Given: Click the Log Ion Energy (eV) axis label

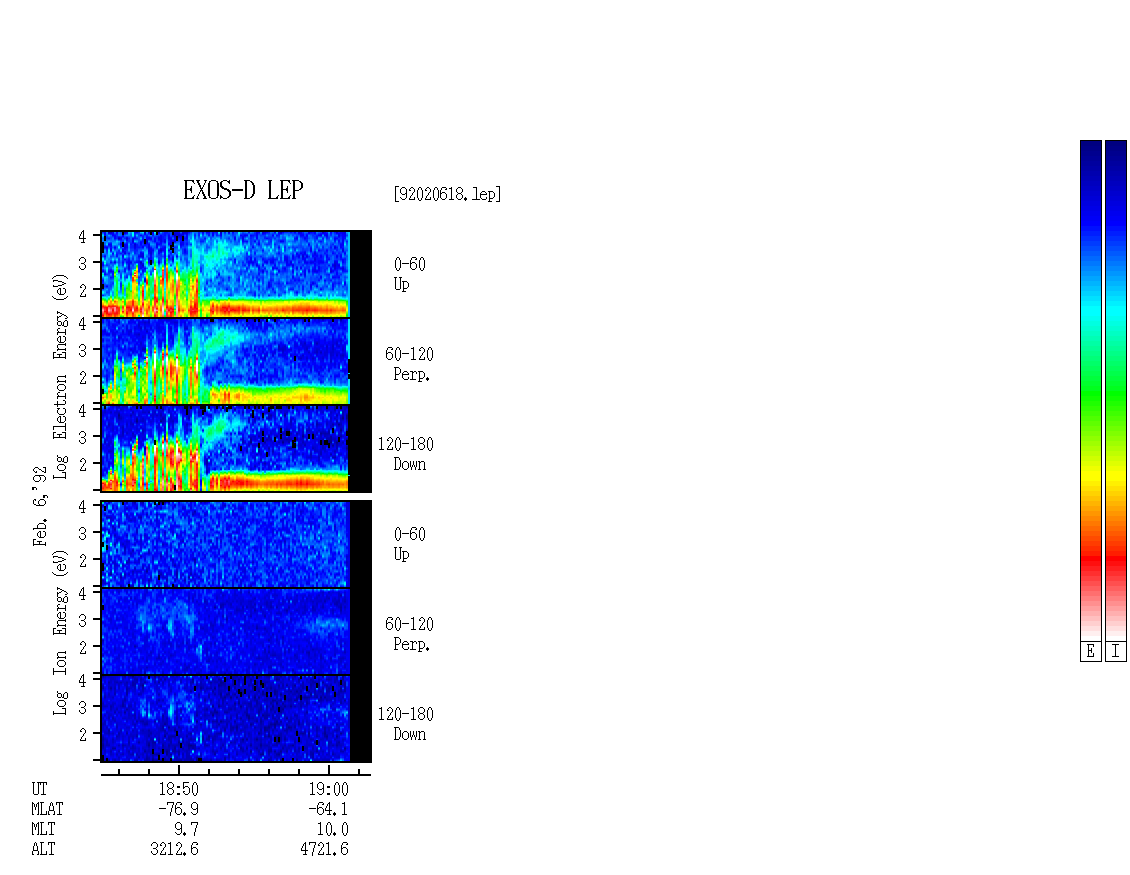Looking at the screenshot, I should tap(60, 633).
